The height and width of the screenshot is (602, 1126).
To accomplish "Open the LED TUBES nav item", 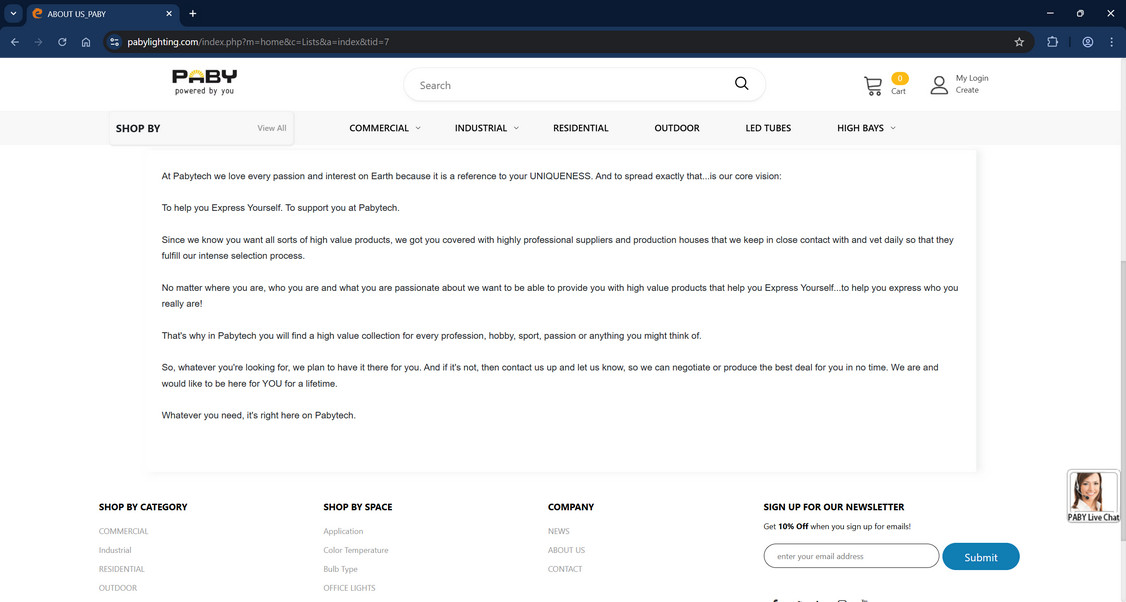I will [x=768, y=128].
